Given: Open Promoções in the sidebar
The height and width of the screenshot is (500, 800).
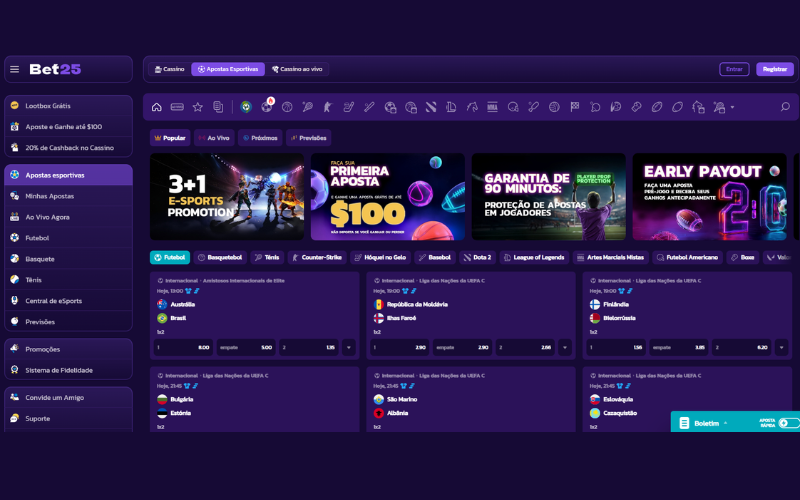Looking at the screenshot, I should (68, 349).
